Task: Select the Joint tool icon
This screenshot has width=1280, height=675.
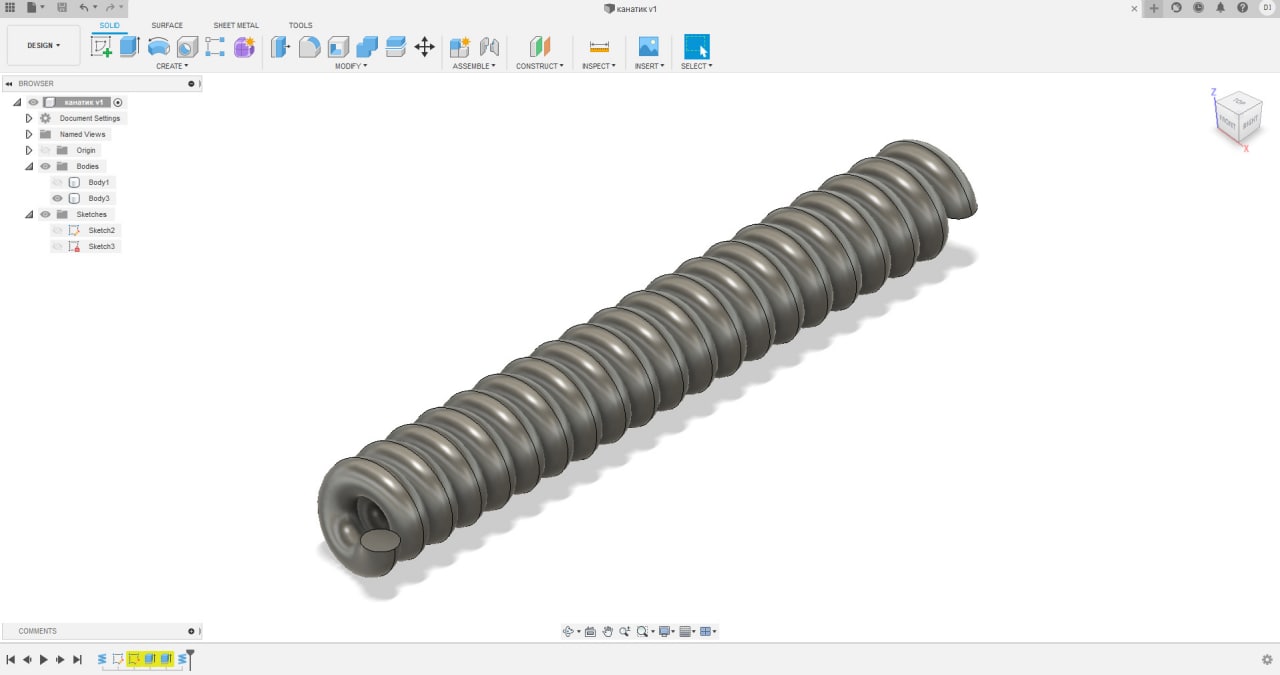Action: click(x=489, y=46)
